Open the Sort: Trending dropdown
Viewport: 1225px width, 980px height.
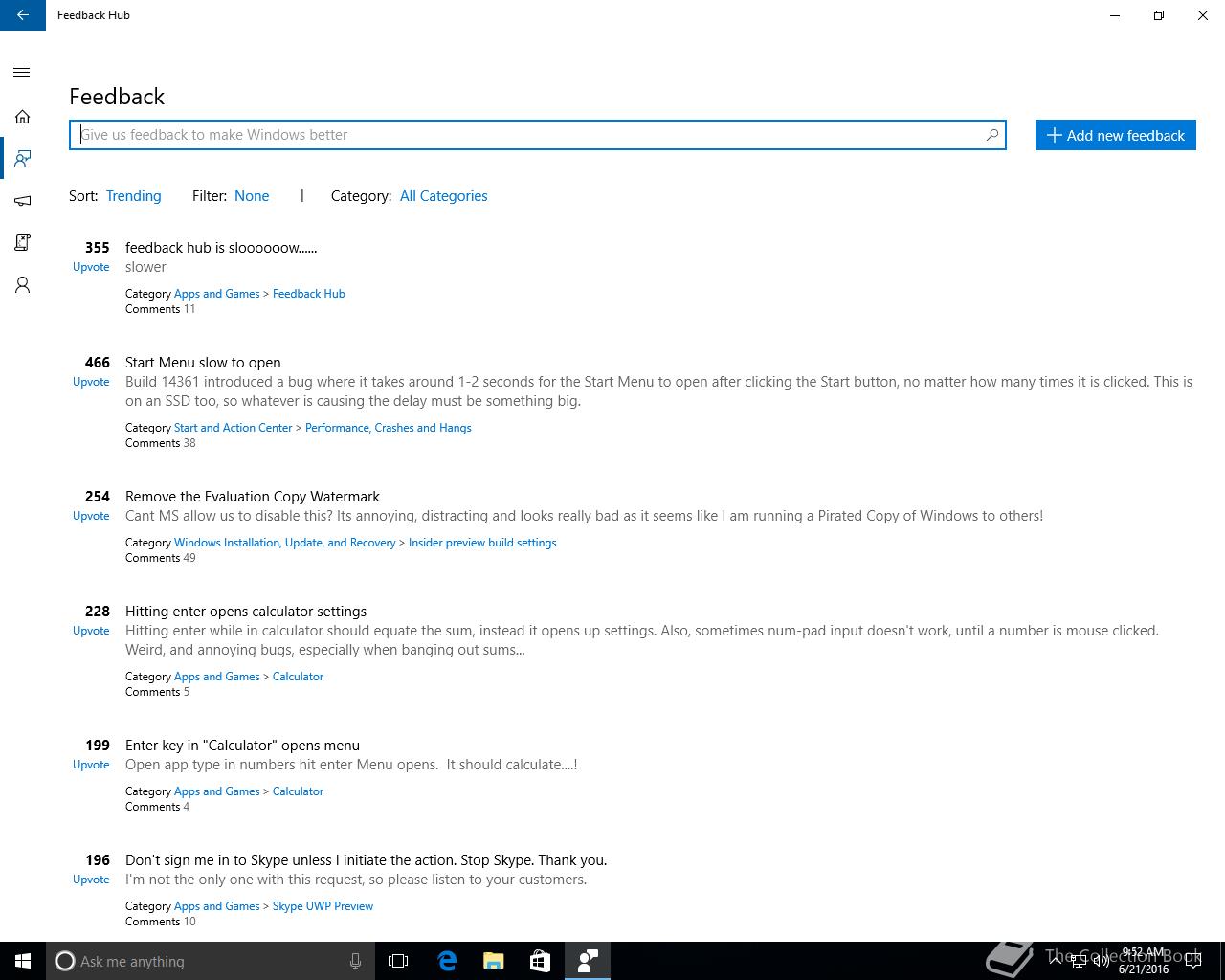point(133,196)
